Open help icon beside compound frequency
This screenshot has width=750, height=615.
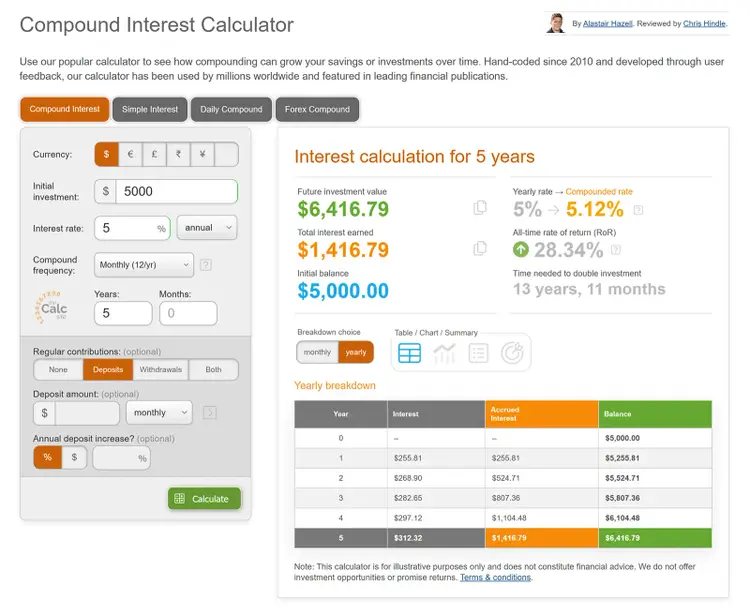(x=206, y=265)
